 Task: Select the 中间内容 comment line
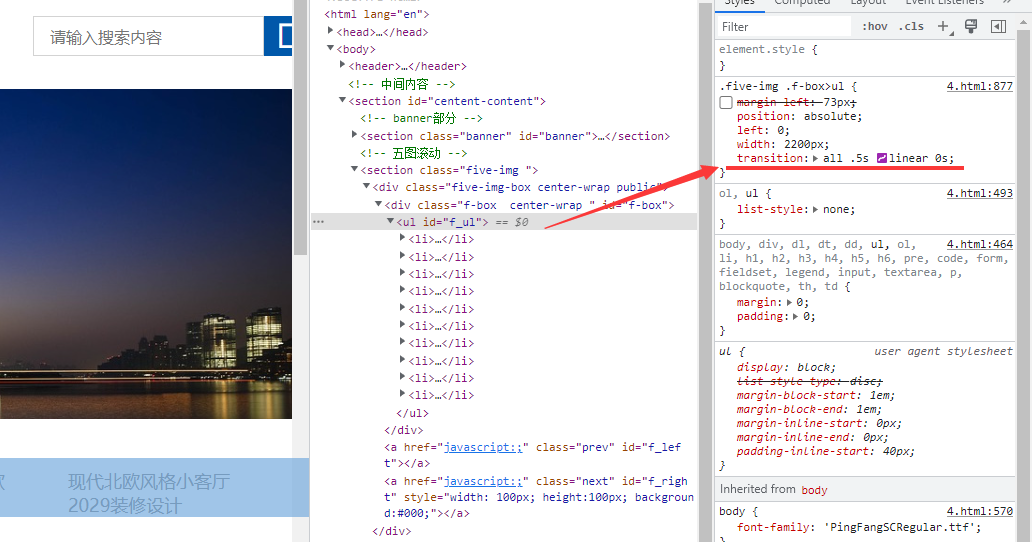click(401, 84)
